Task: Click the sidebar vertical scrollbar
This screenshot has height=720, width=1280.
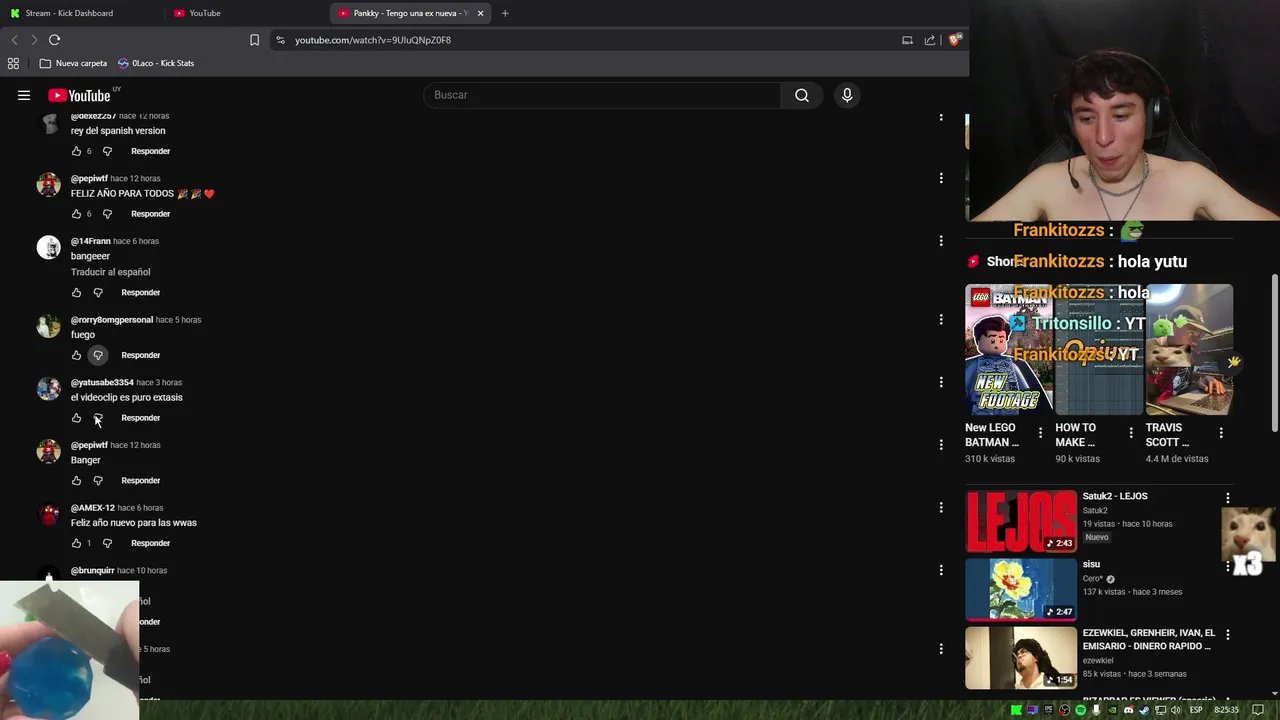Action: point(1274,353)
